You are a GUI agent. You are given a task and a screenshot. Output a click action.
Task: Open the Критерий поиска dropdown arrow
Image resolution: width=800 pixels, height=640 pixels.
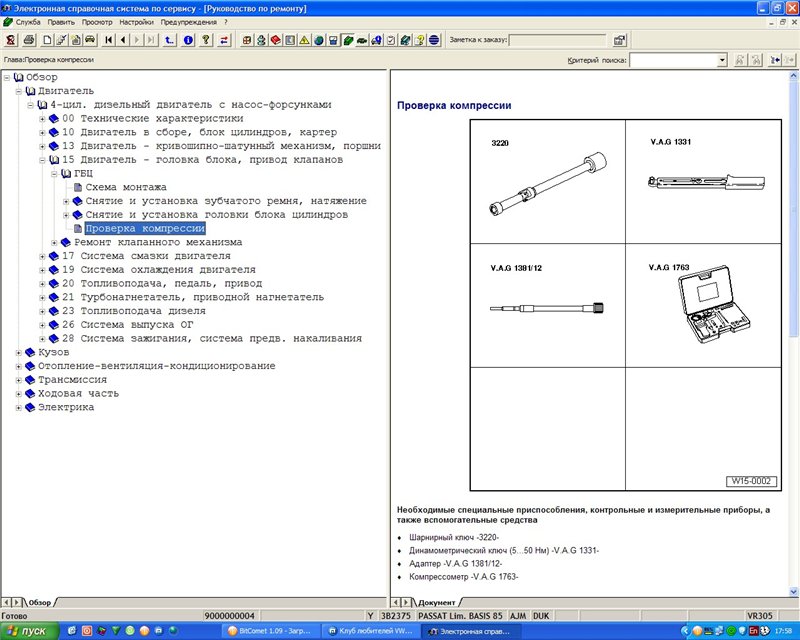(722, 60)
